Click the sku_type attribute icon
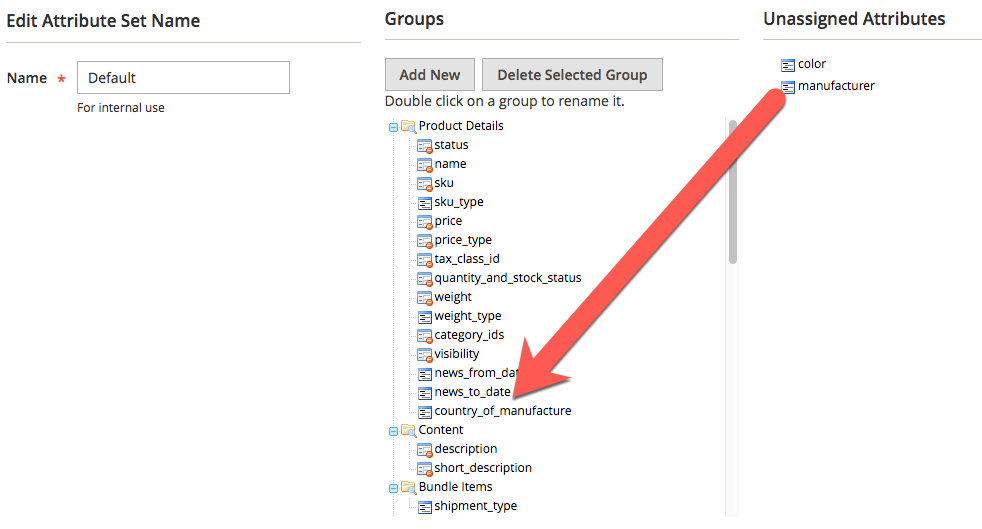The height and width of the screenshot is (529, 982). click(x=425, y=203)
